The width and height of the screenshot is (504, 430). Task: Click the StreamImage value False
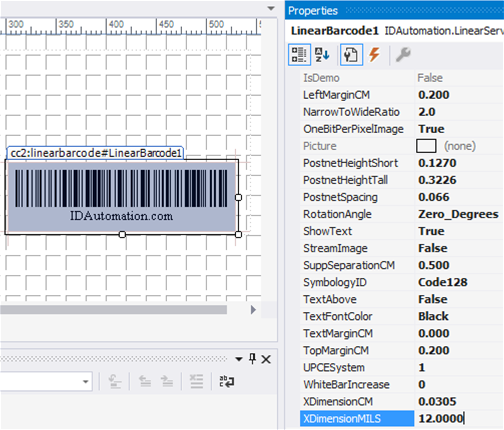tap(433, 248)
